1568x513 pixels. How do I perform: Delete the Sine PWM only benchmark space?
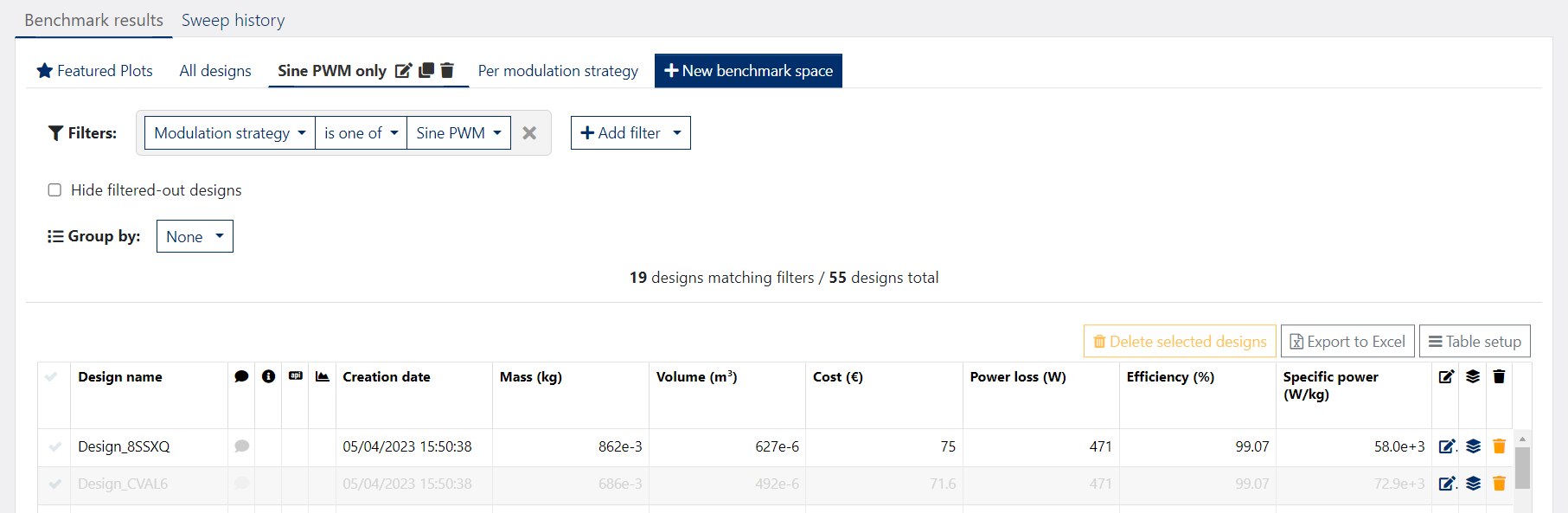[447, 71]
